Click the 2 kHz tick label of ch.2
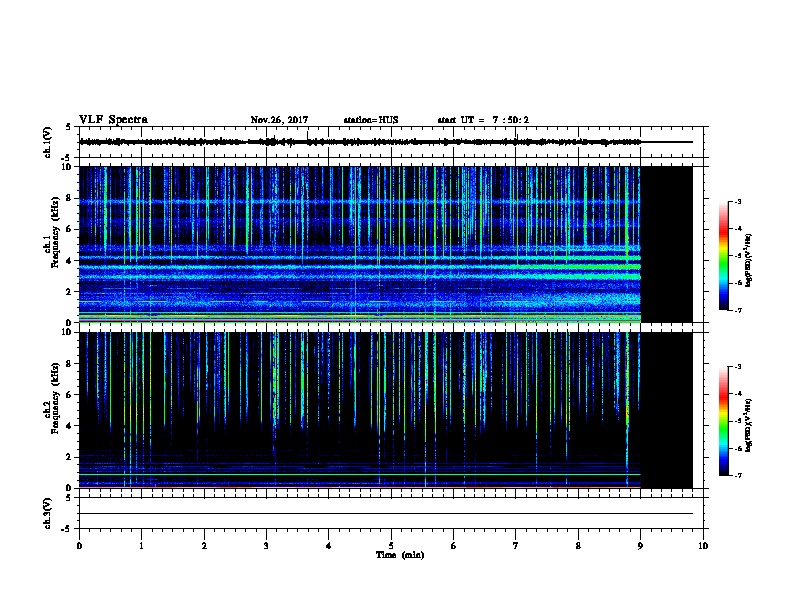This screenshot has height=612, width=792. tap(69, 457)
